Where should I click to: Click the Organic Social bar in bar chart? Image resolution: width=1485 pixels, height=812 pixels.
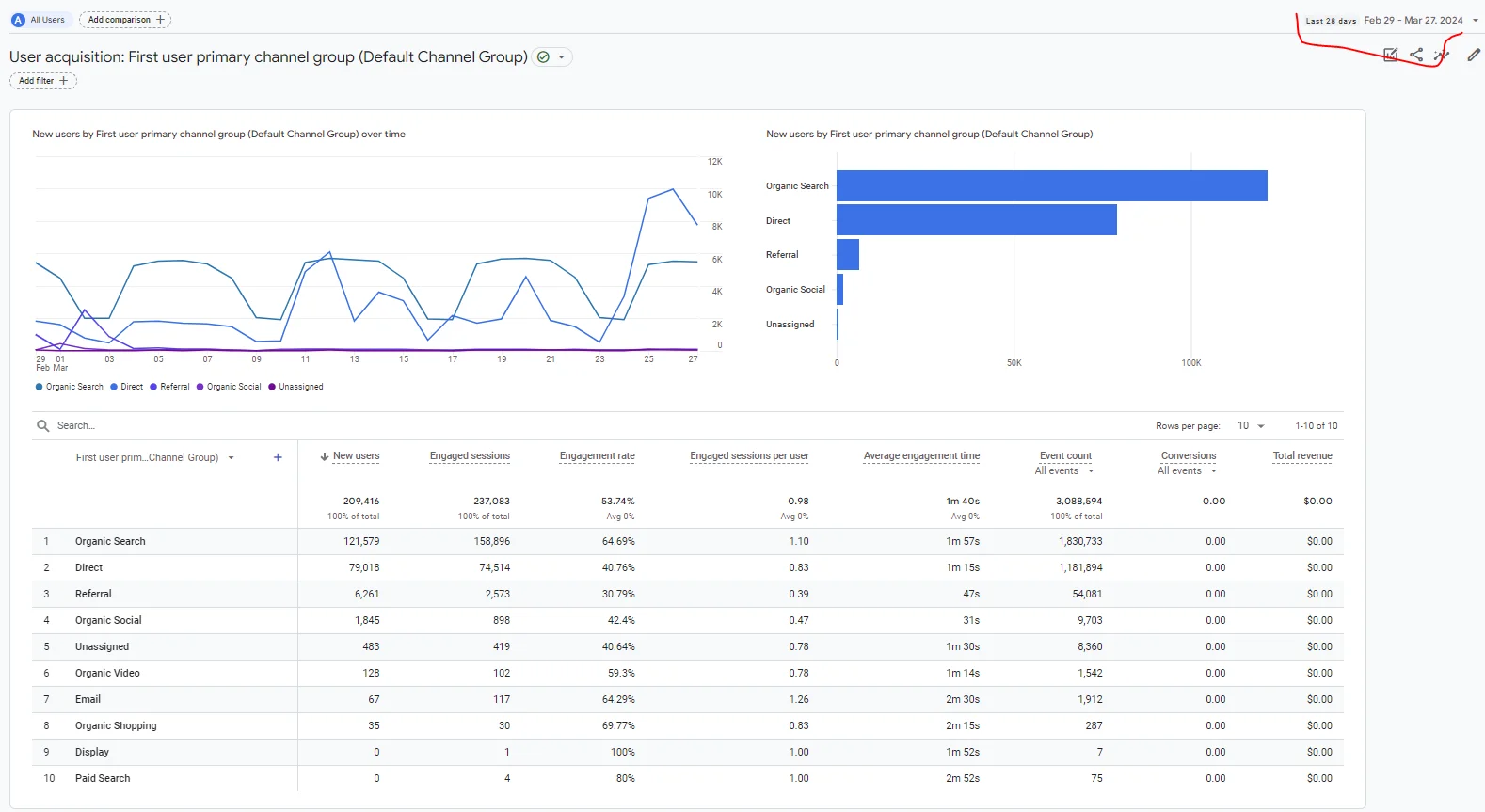(x=839, y=290)
